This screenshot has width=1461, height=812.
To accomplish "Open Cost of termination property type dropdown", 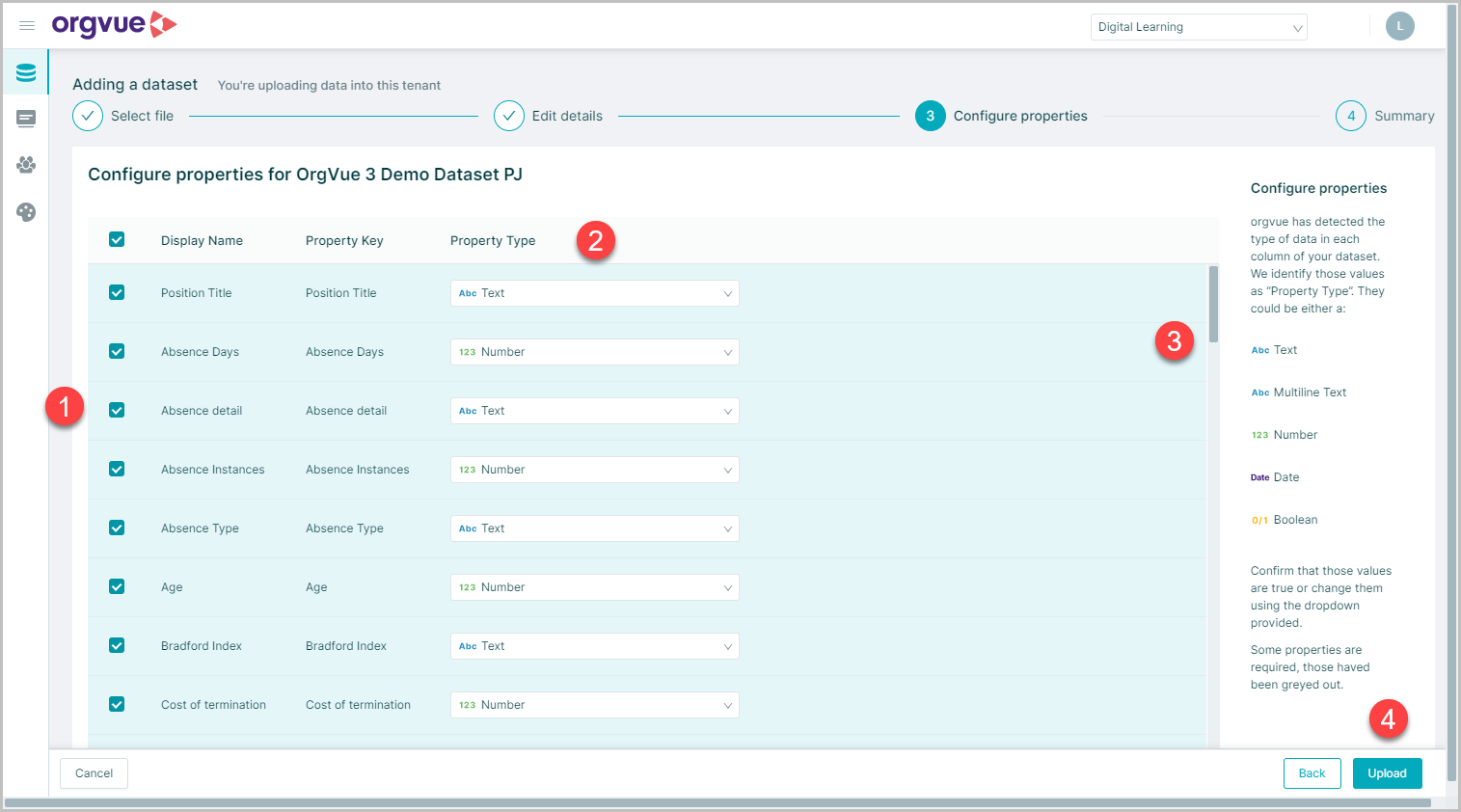I will (x=595, y=705).
